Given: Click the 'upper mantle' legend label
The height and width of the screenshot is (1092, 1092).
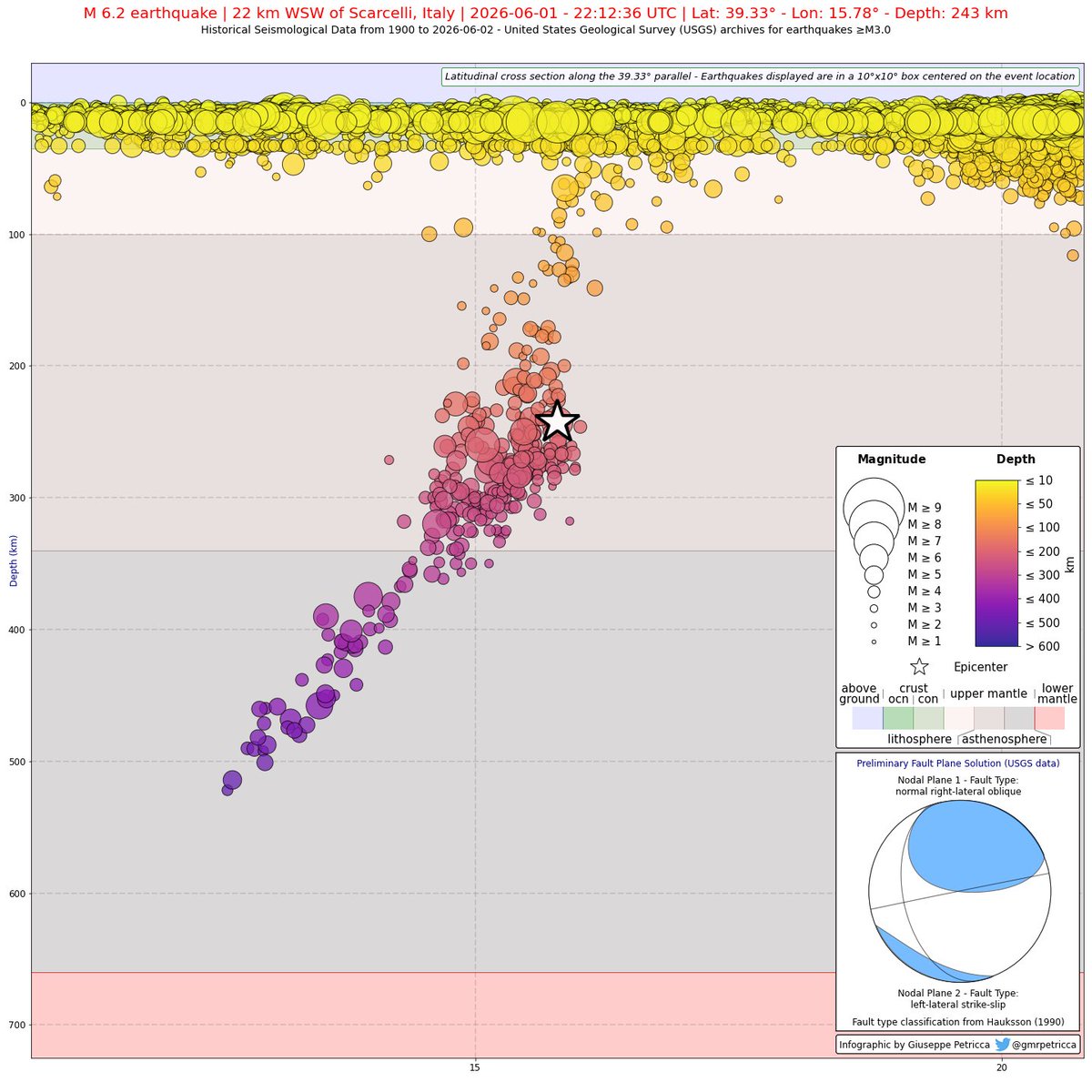Looking at the screenshot, I should pyautogui.click(x=988, y=693).
